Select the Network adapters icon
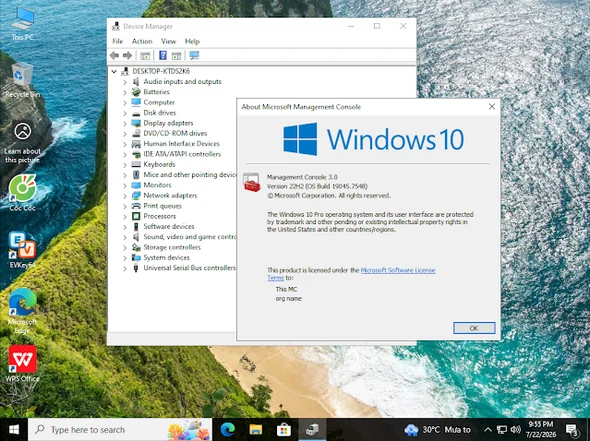This screenshot has height=441, width=590. [x=136, y=195]
